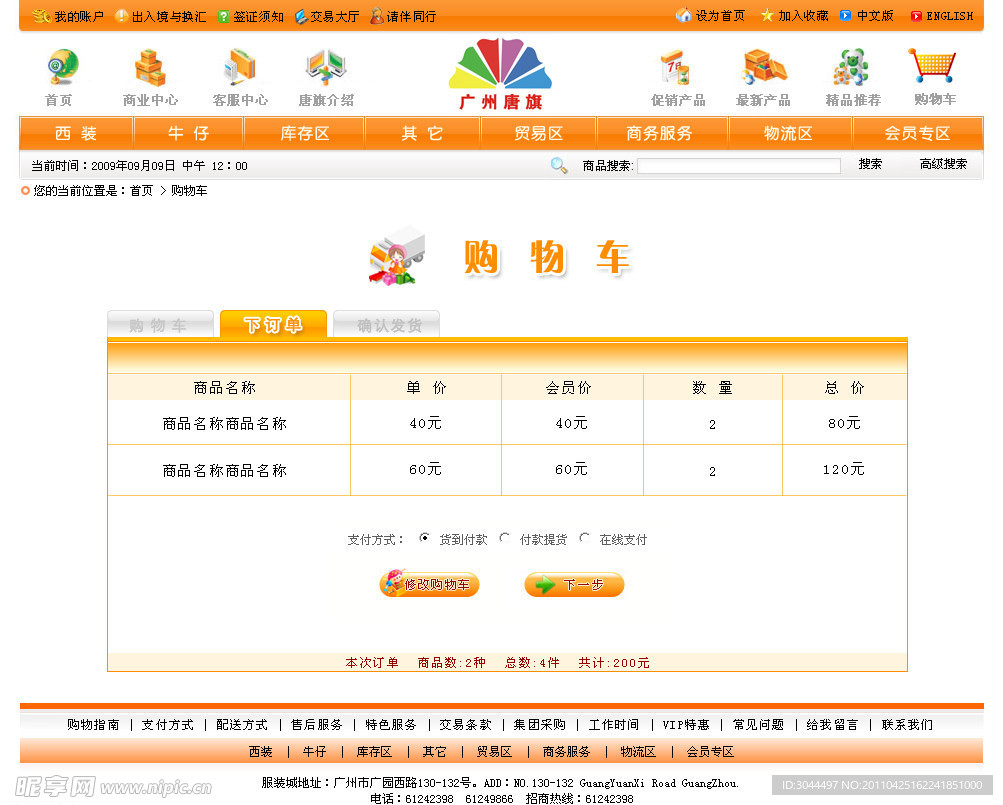Image resolution: width=1003 pixels, height=805 pixels.
Task: Click the 唐旗介绍 icon
Action: pos(325,68)
